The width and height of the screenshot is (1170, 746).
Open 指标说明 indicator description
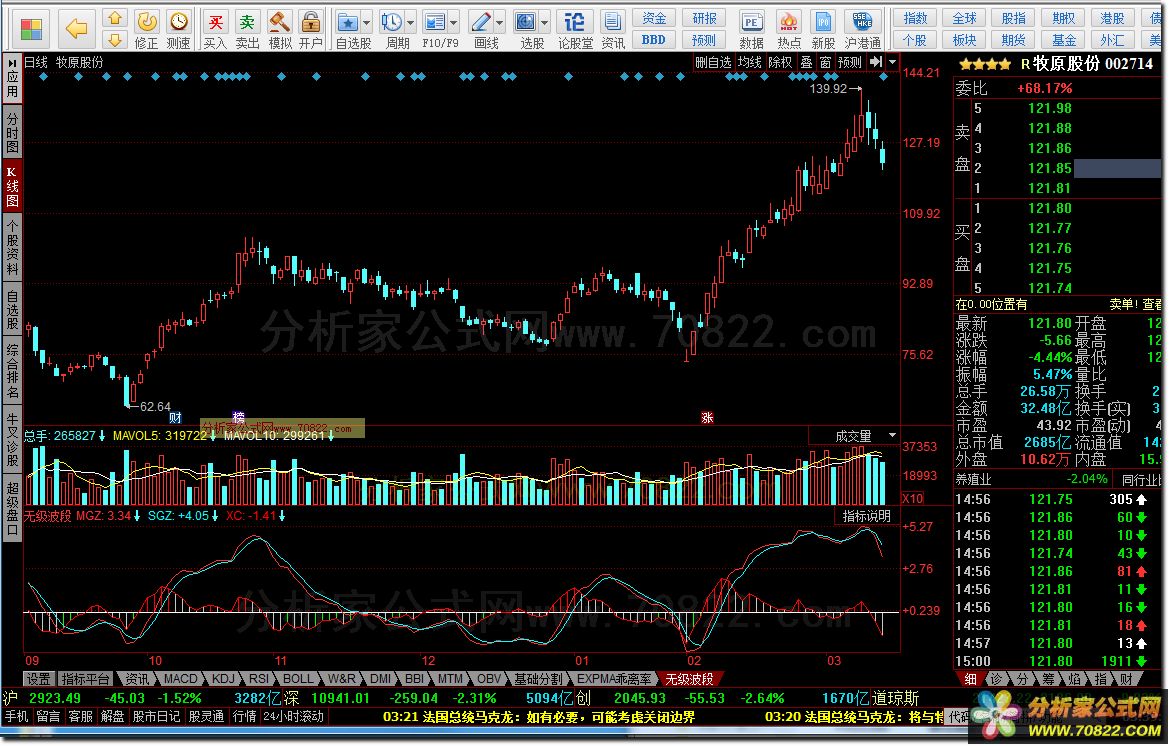[x=866, y=516]
